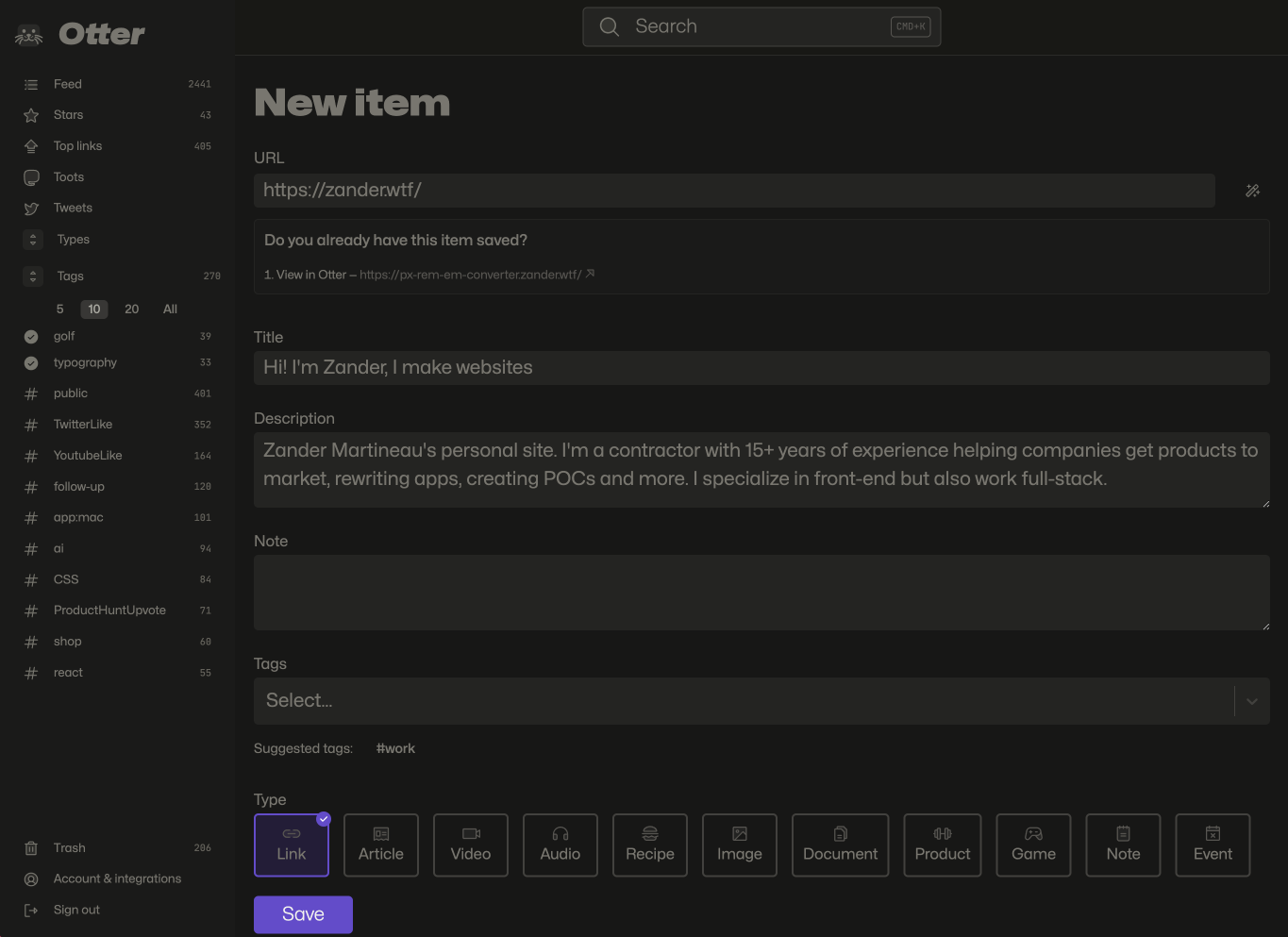Focus the URL input field
The width and height of the screenshot is (1288, 937).
tap(734, 191)
